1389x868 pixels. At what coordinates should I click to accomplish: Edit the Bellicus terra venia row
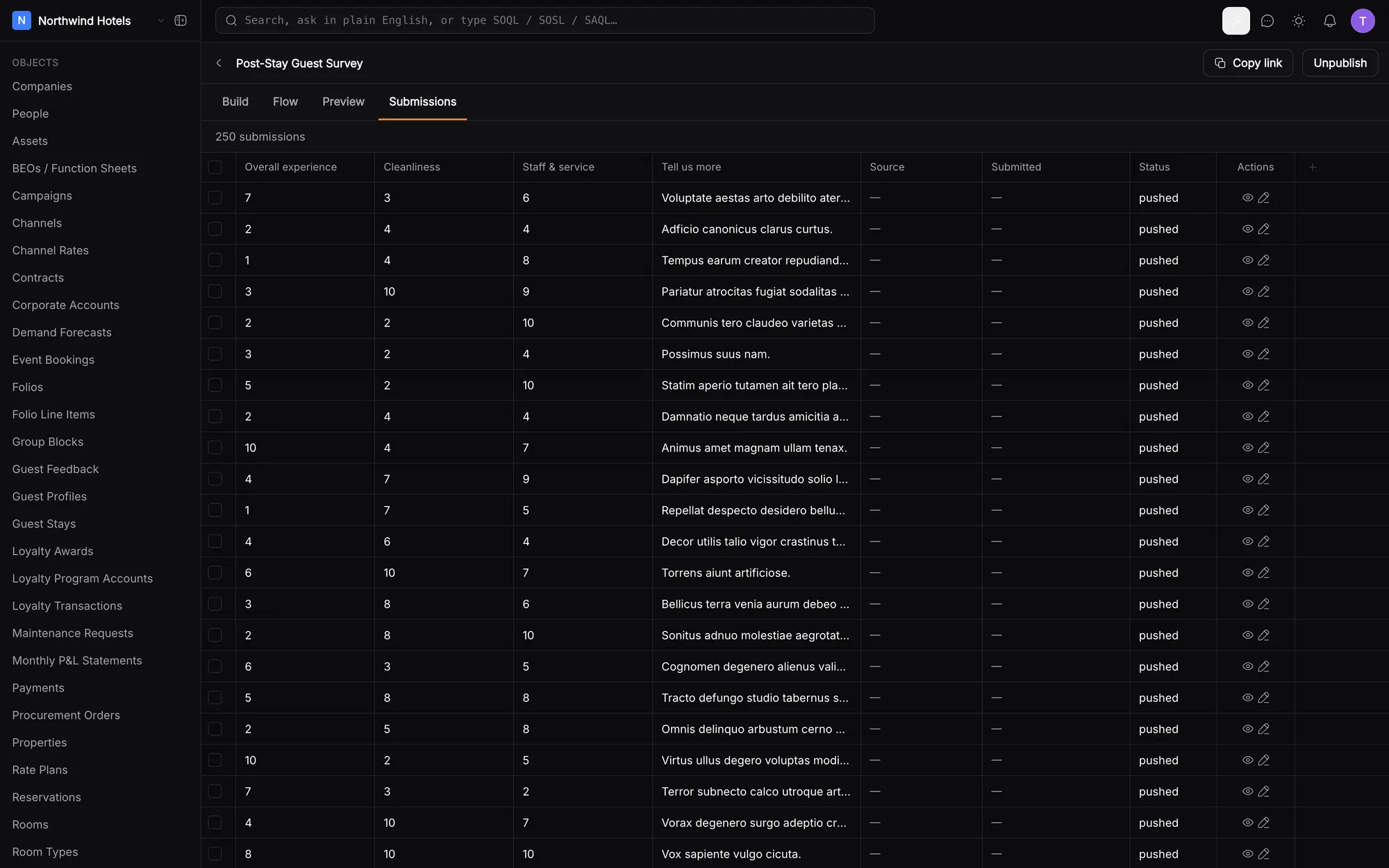(x=1264, y=604)
